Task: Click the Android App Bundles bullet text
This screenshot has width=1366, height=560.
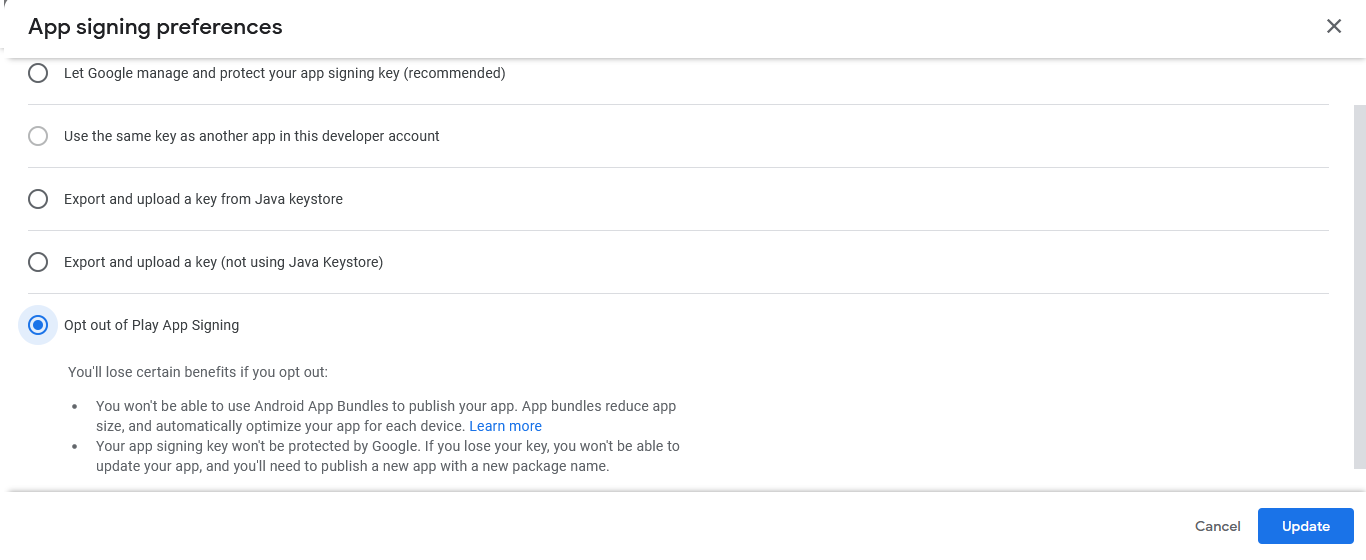Action: [385, 407]
